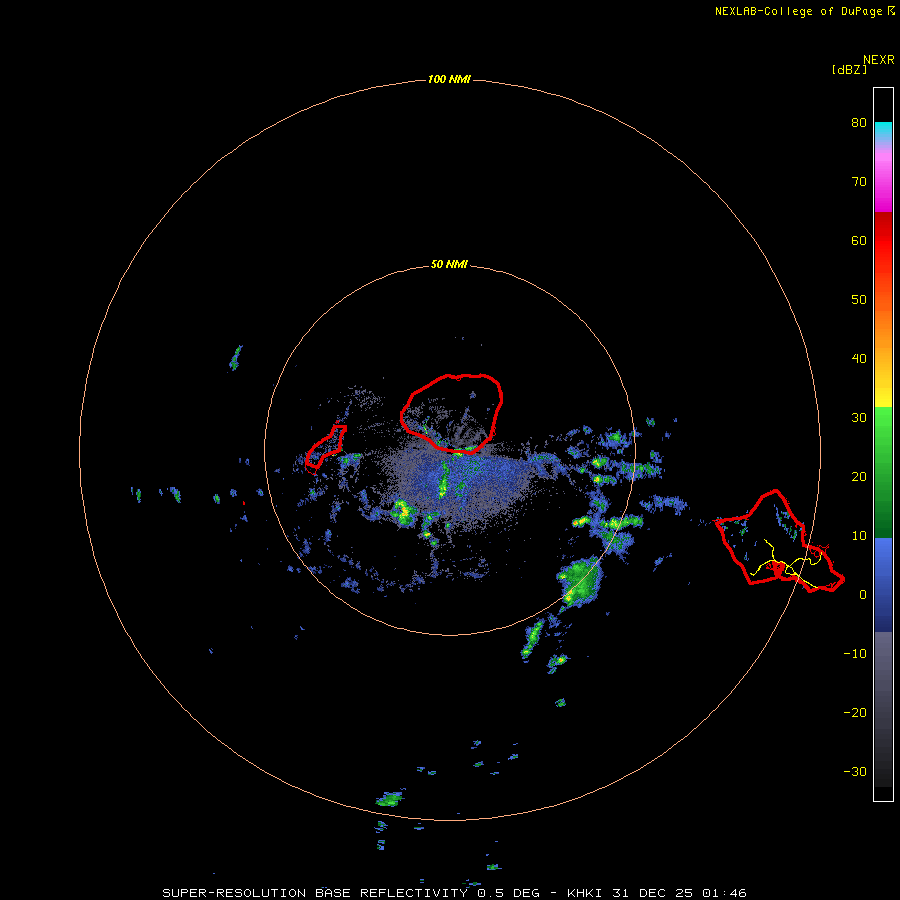Click the -20 value on dBZ scale
Screen dimensions: 900x900
855,712
